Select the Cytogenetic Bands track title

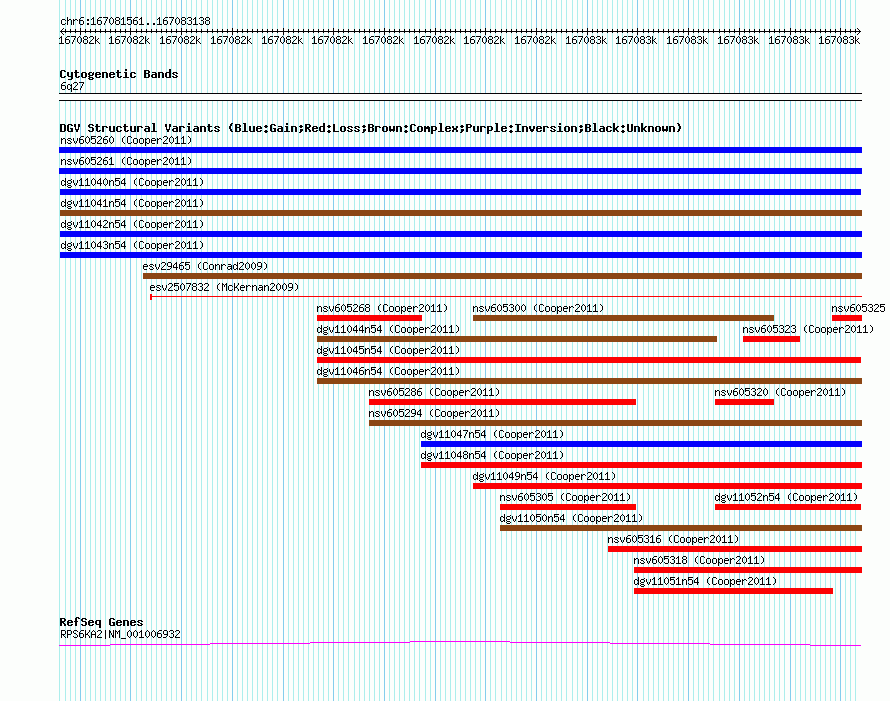tap(119, 74)
